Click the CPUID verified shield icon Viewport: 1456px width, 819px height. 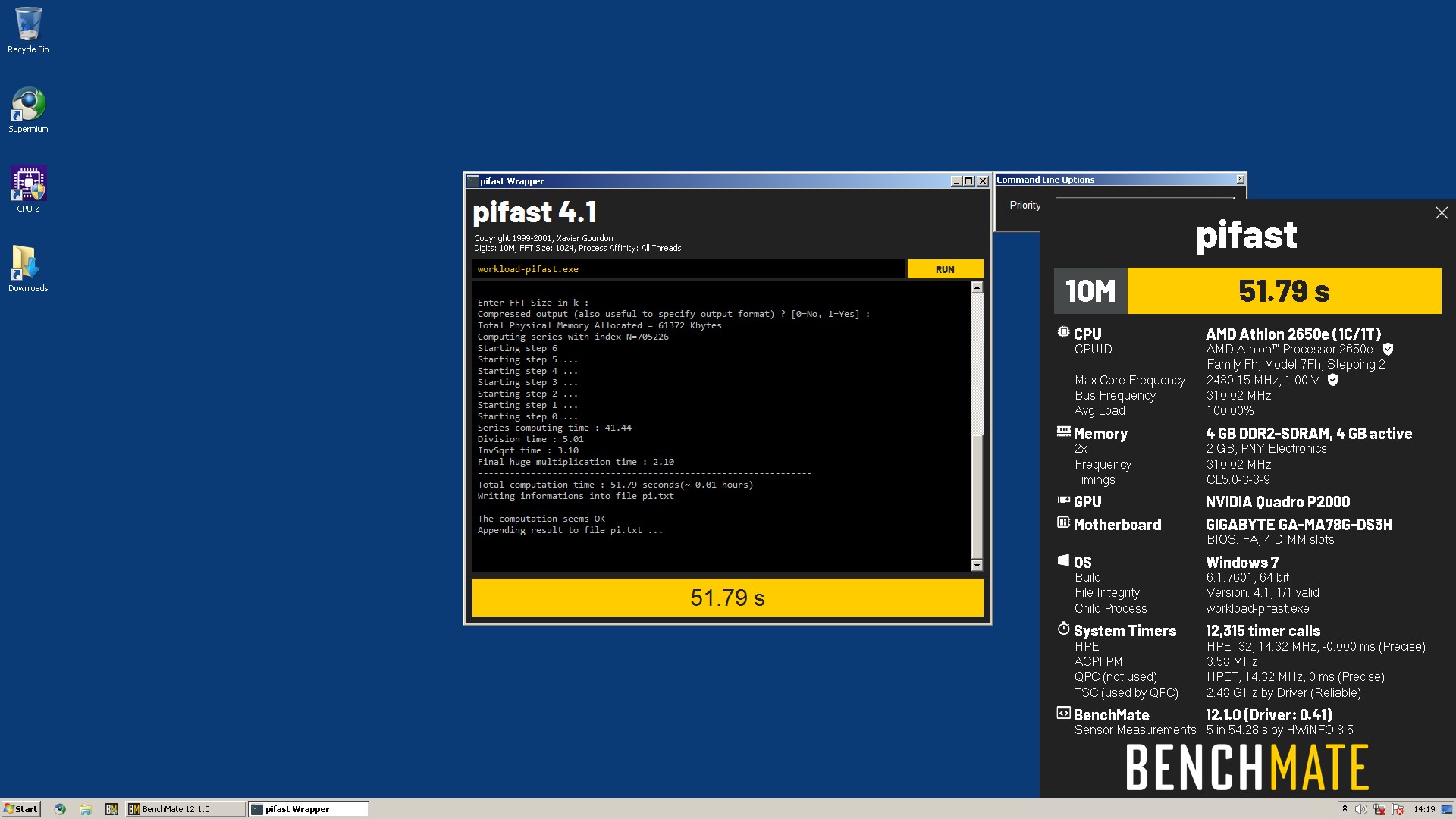pyautogui.click(x=1388, y=350)
